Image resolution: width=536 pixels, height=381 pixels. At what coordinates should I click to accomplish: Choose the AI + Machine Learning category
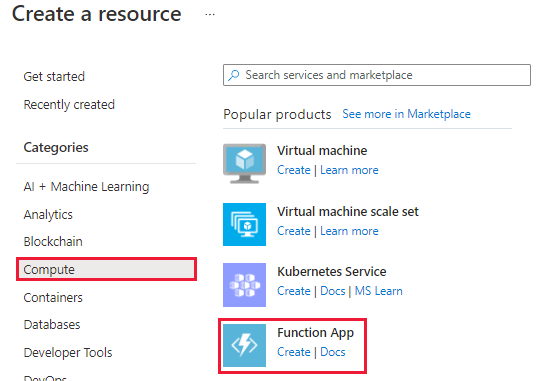[x=86, y=187]
